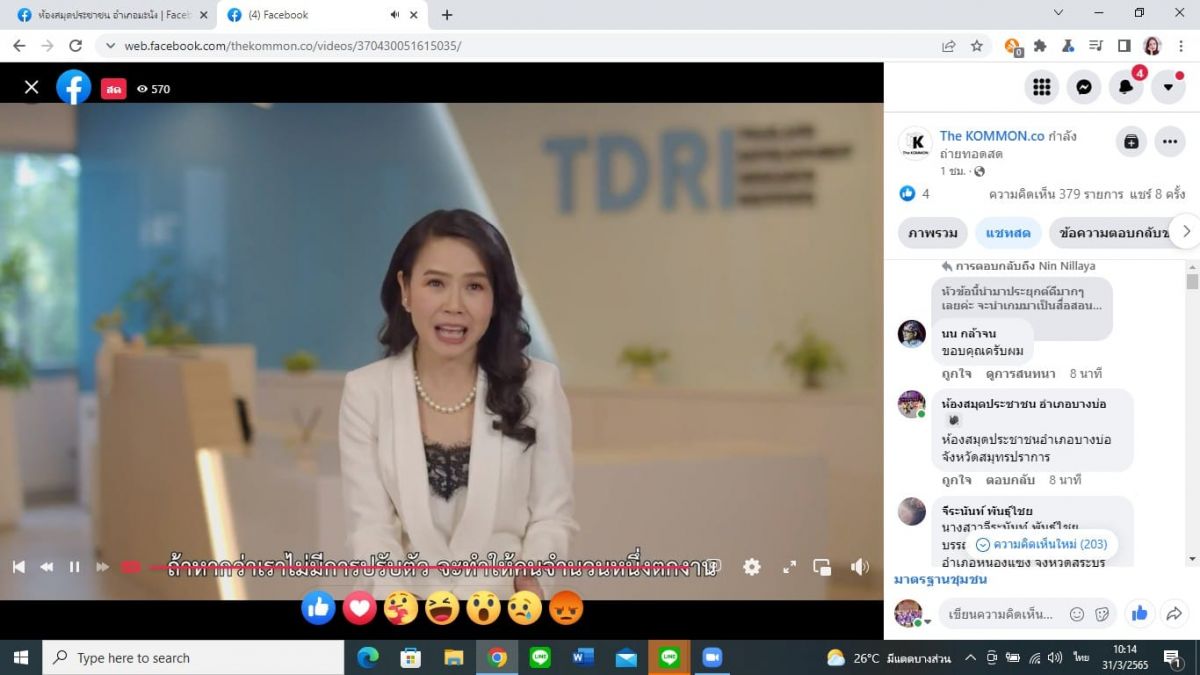Open the account dropdown arrow menu
Image resolution: width=1200 pixels, height=675 pixels.
pos(1168,87)
